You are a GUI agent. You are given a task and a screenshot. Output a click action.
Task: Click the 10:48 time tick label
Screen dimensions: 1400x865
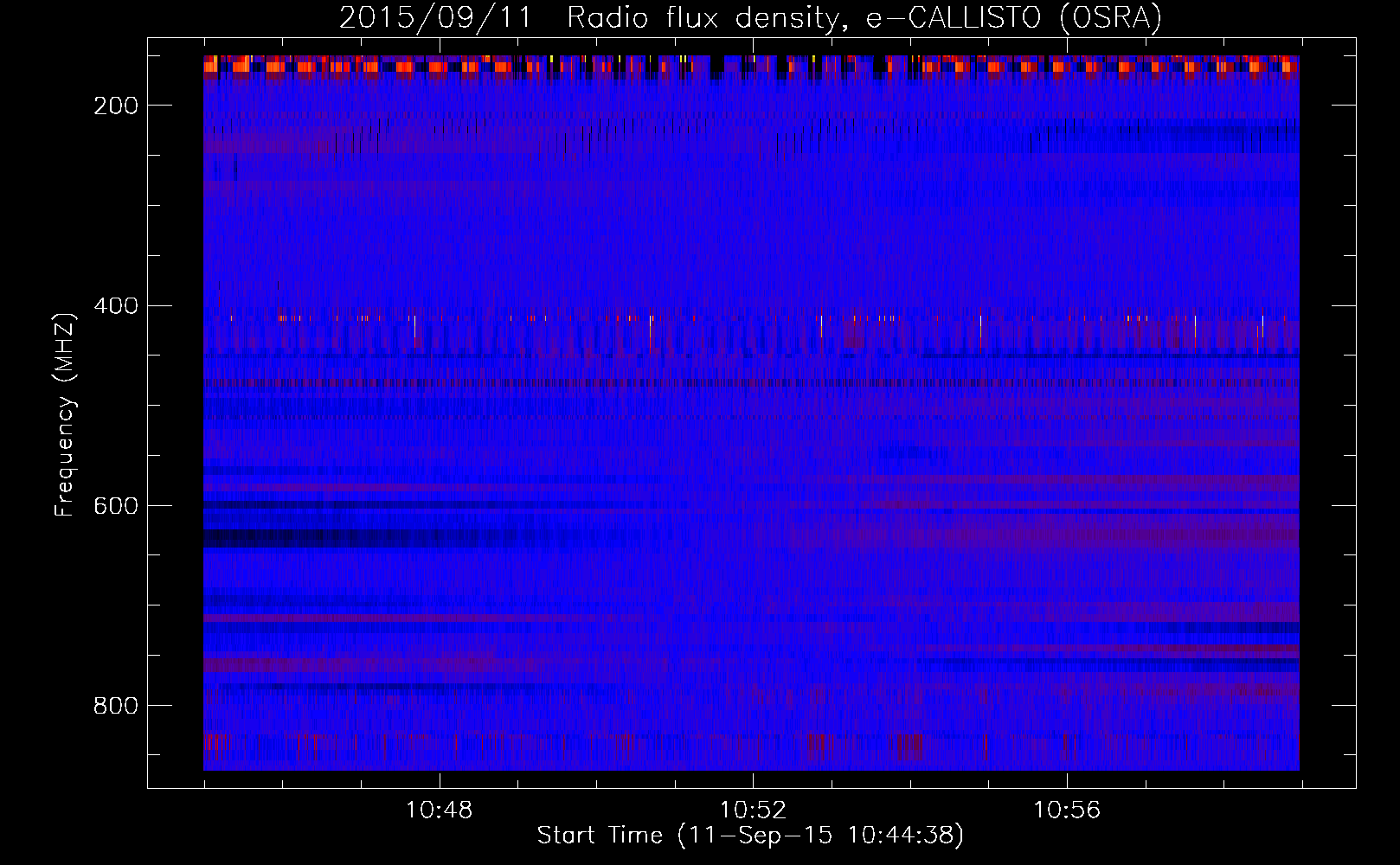point(440,810)
